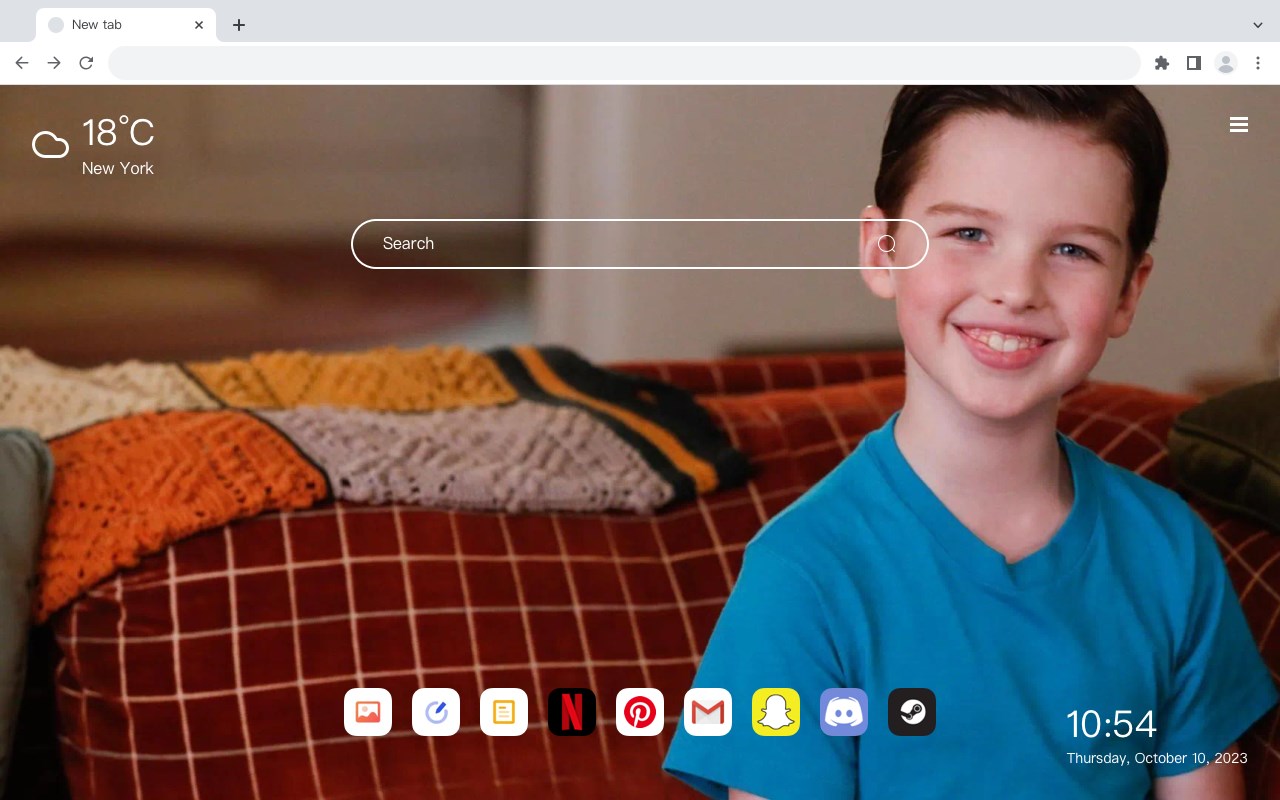Open the hamburger menu on the page
Screen dimensions: 1280x800
(x=1239, y=124)
